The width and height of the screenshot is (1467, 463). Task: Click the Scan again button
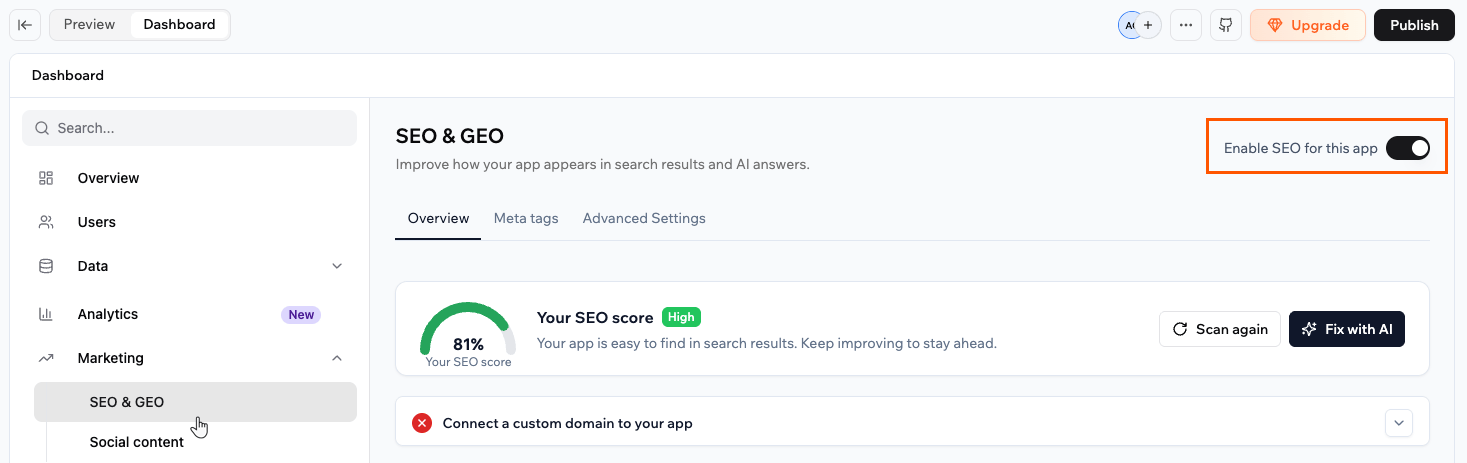[1220, 329]
